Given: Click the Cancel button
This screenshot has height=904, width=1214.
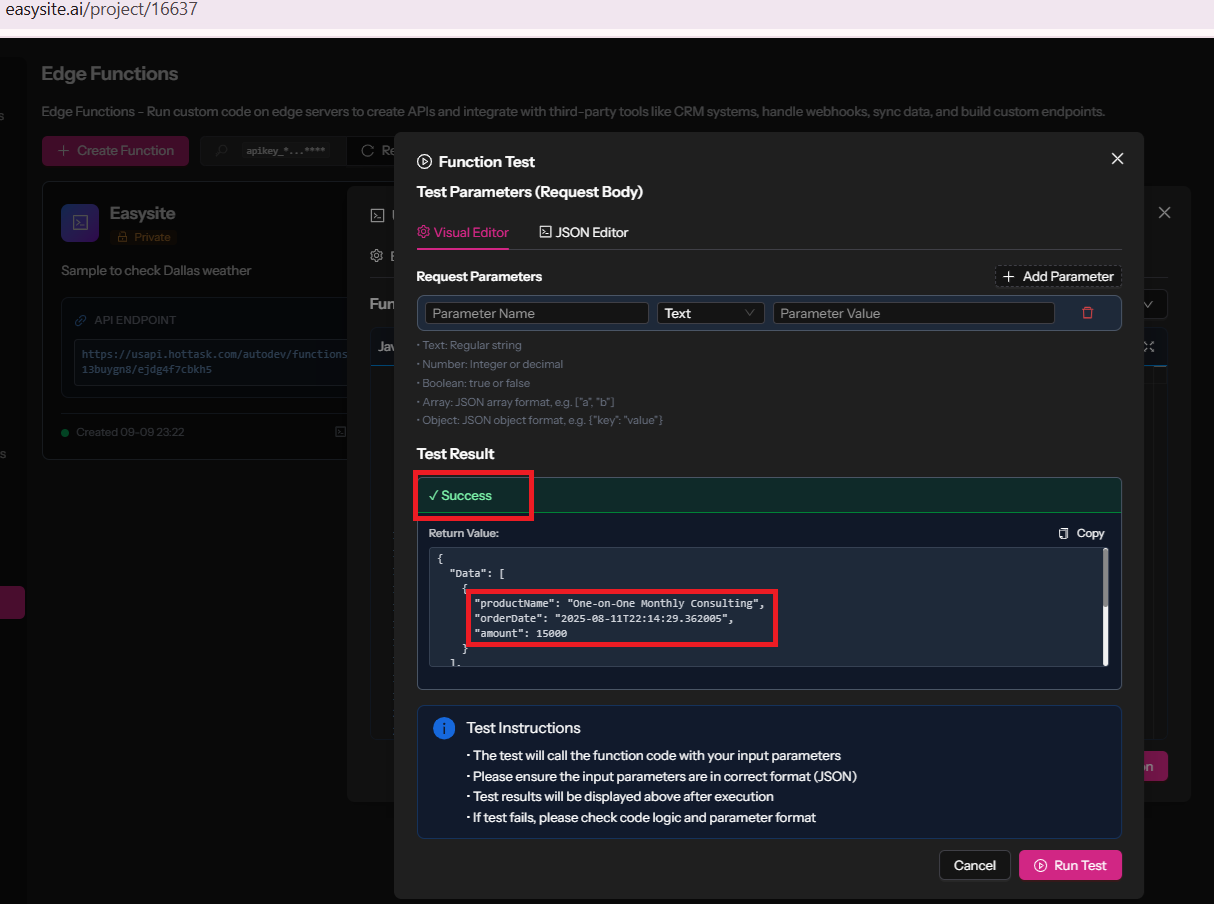Looking at the screenshot, I should (974, 865).
